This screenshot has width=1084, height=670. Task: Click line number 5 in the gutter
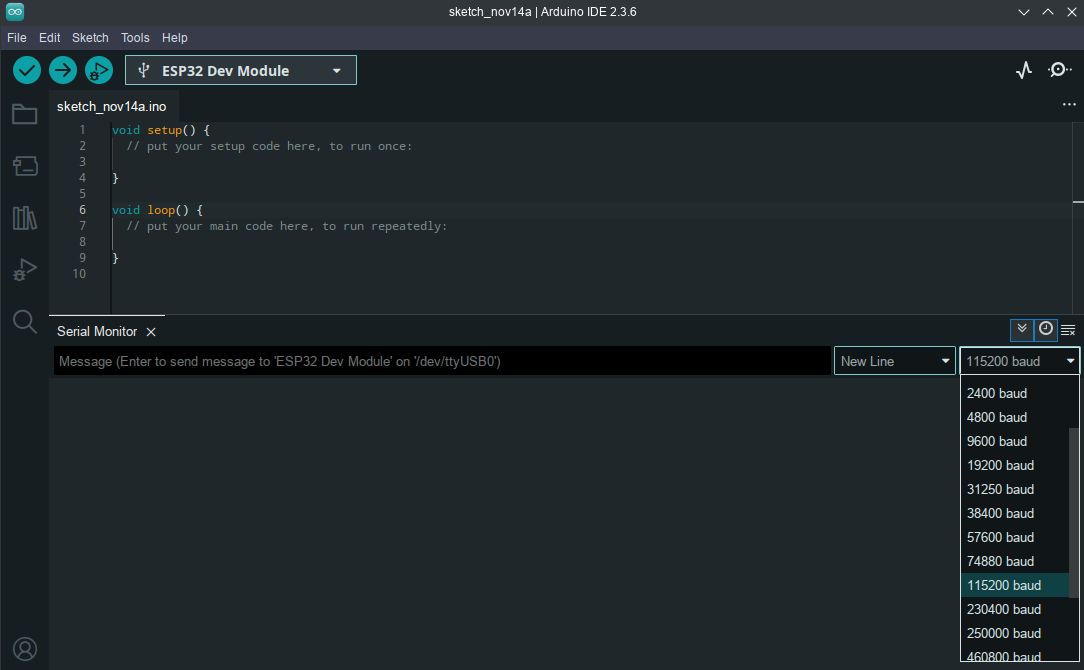(x=82, y=194)
